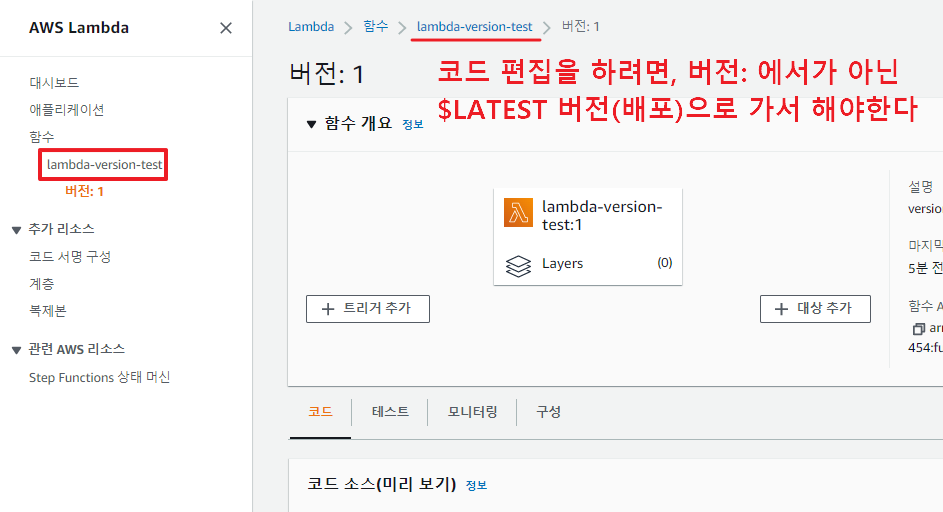Close the AWS Lambda side panel
Viewport: 943px width, 512px height.
pyautogui.click(x=226, y=28)
